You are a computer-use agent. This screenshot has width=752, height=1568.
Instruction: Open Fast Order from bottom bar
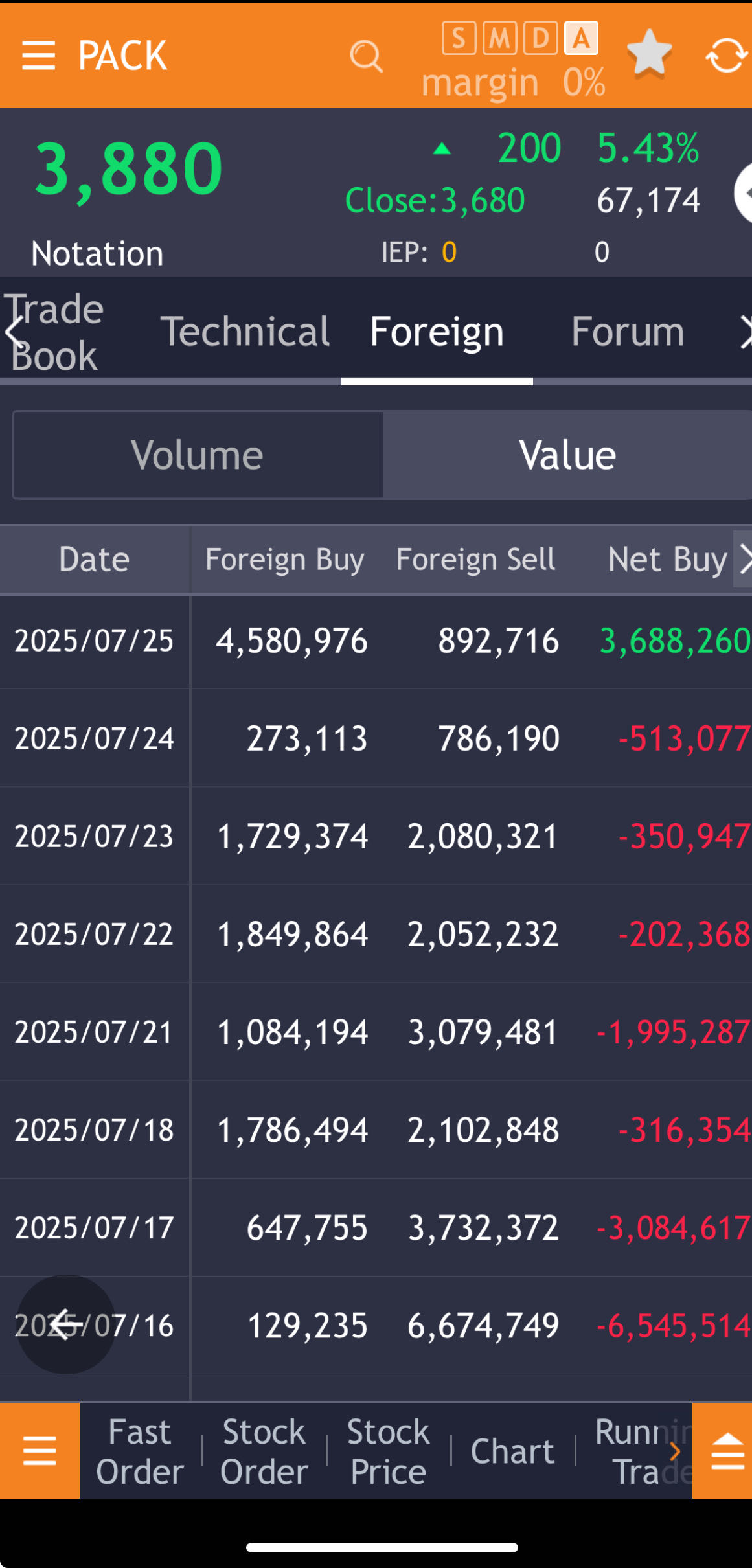click(x=140, y=1451)
